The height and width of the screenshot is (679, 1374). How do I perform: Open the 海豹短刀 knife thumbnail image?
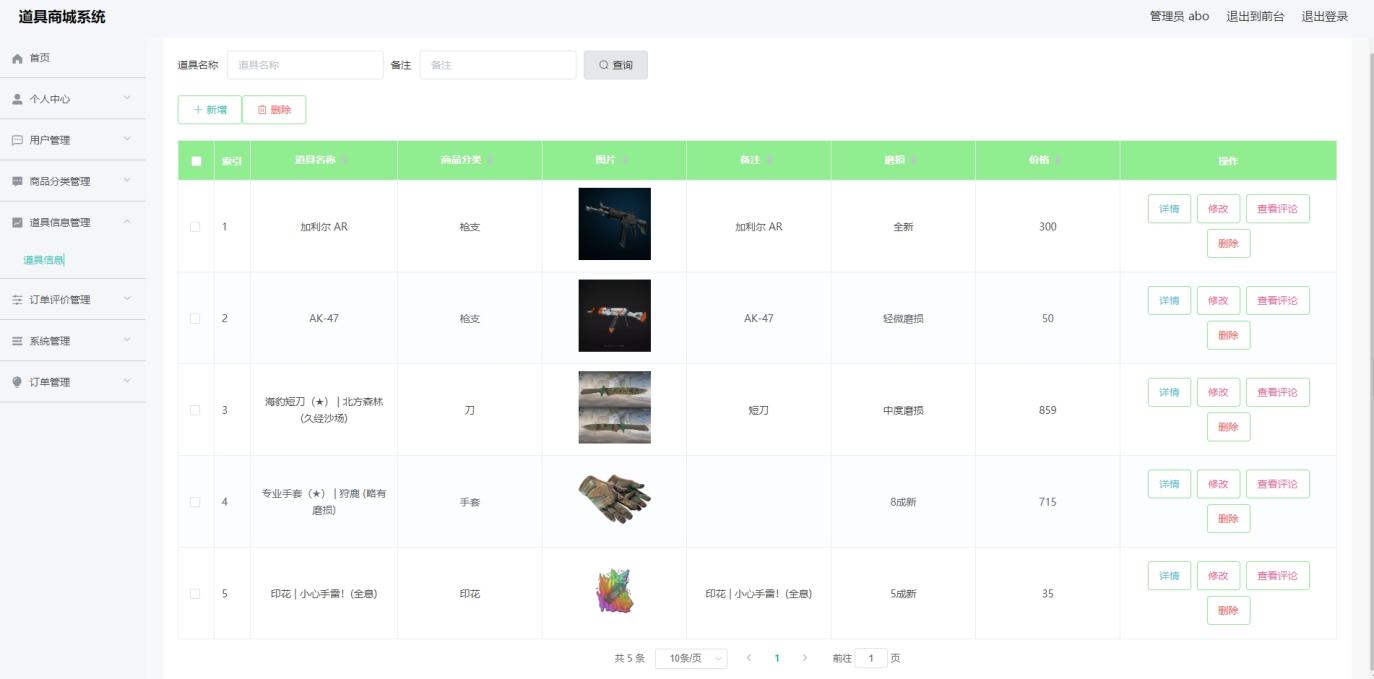point(614,407)
